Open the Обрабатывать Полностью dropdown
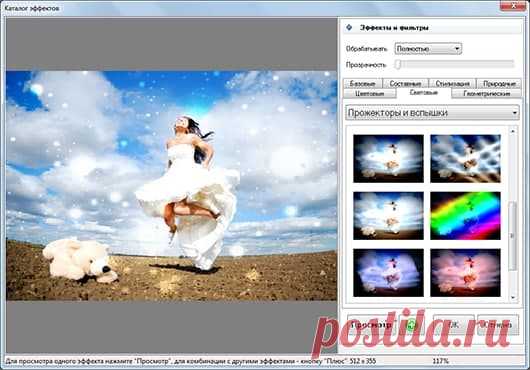The width and height of the screenshot is (530, 370). click(x=428, y=49)
